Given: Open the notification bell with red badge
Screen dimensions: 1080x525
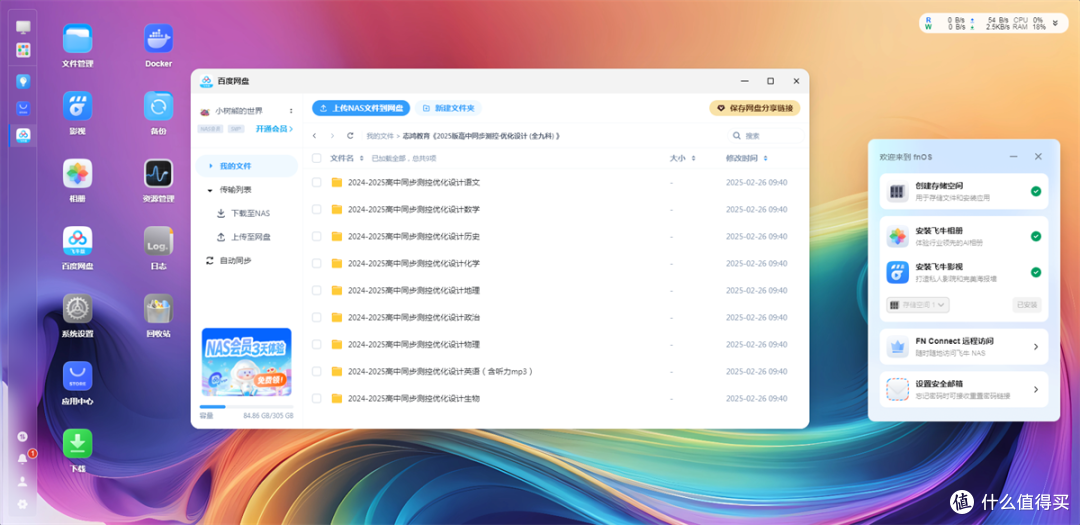Looking at the screenshot, I should 23,458.
